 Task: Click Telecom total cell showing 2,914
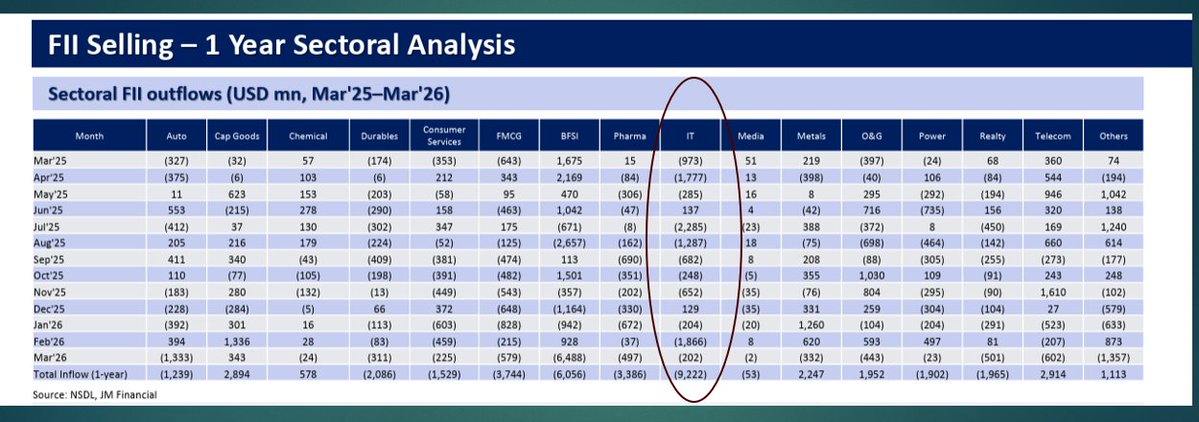click(1053, 374)
